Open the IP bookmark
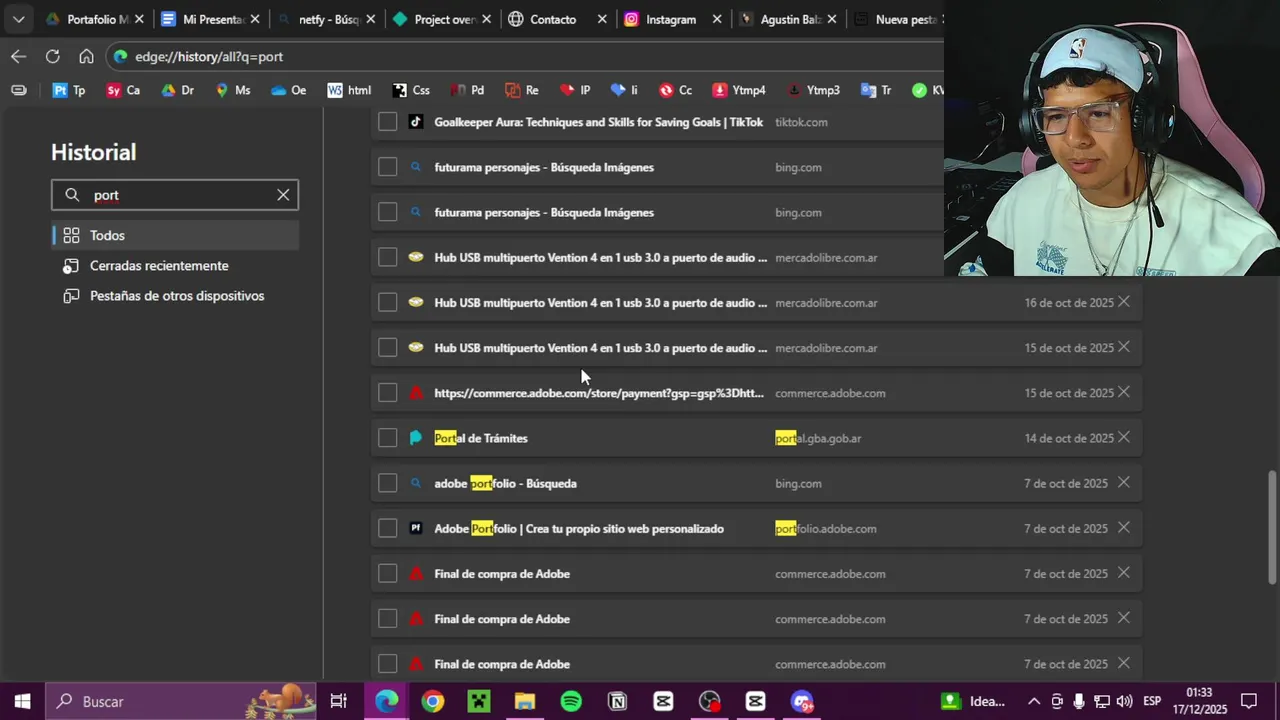Viewport: 1280px width, 720px height. 575,90
